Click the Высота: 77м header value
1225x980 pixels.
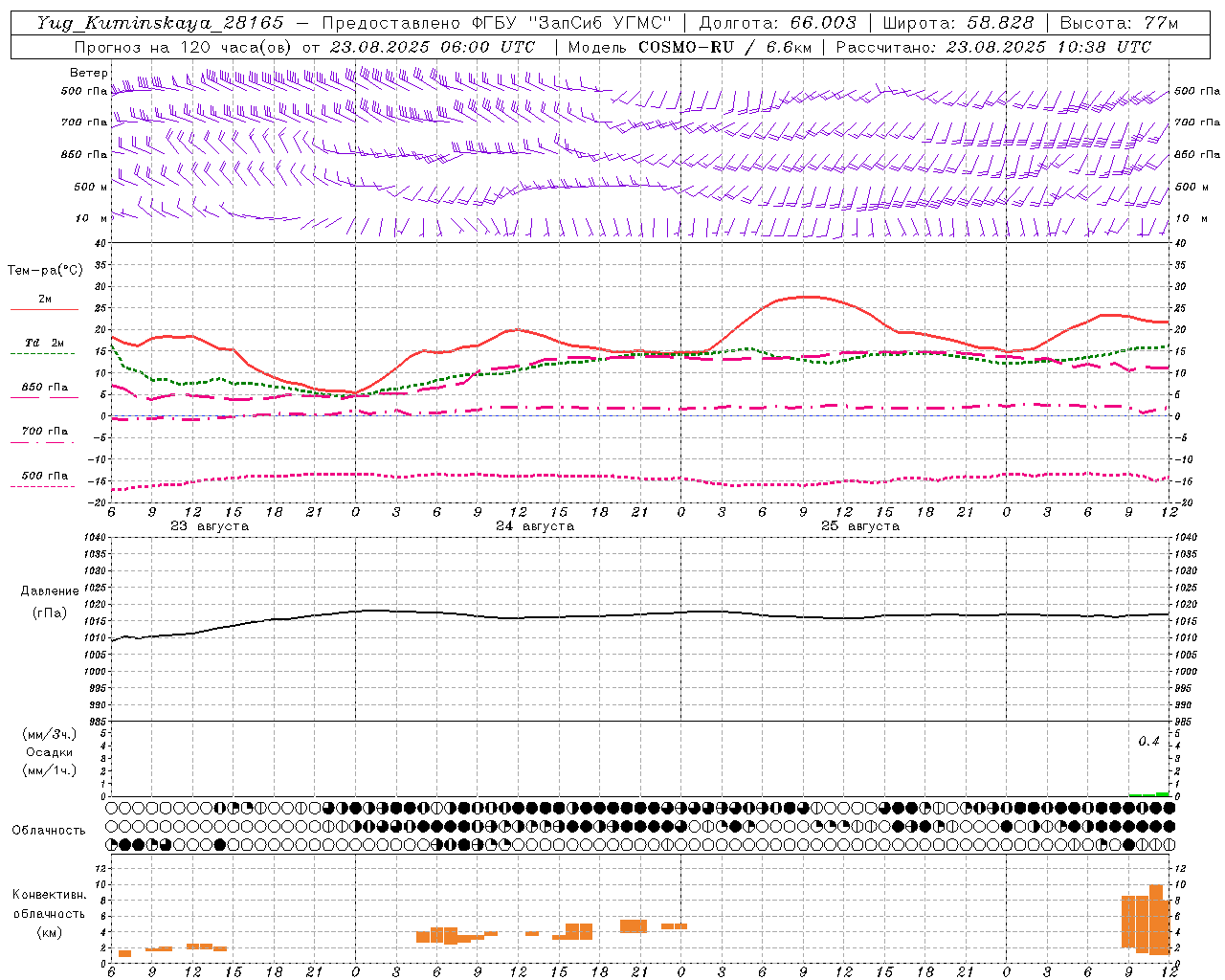1119,23
